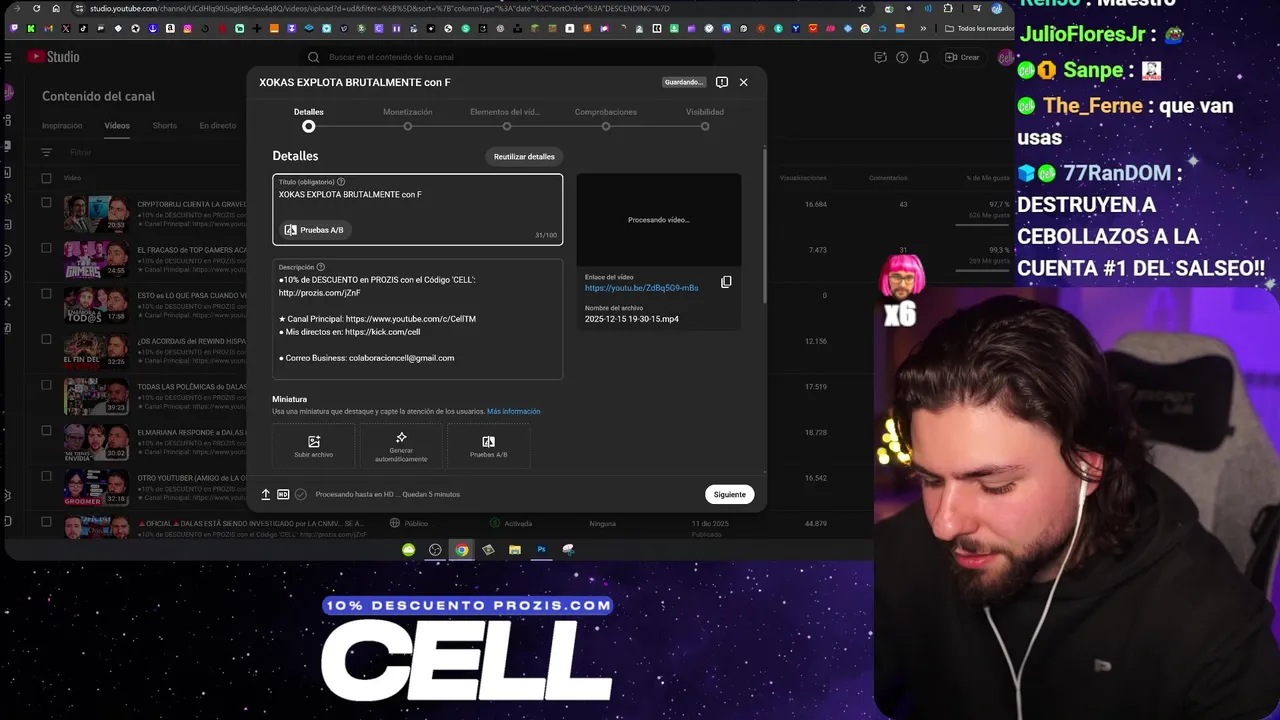Open OBS Studio from the taskbar
Viewport: 1280px width, 720px height.
435,549
